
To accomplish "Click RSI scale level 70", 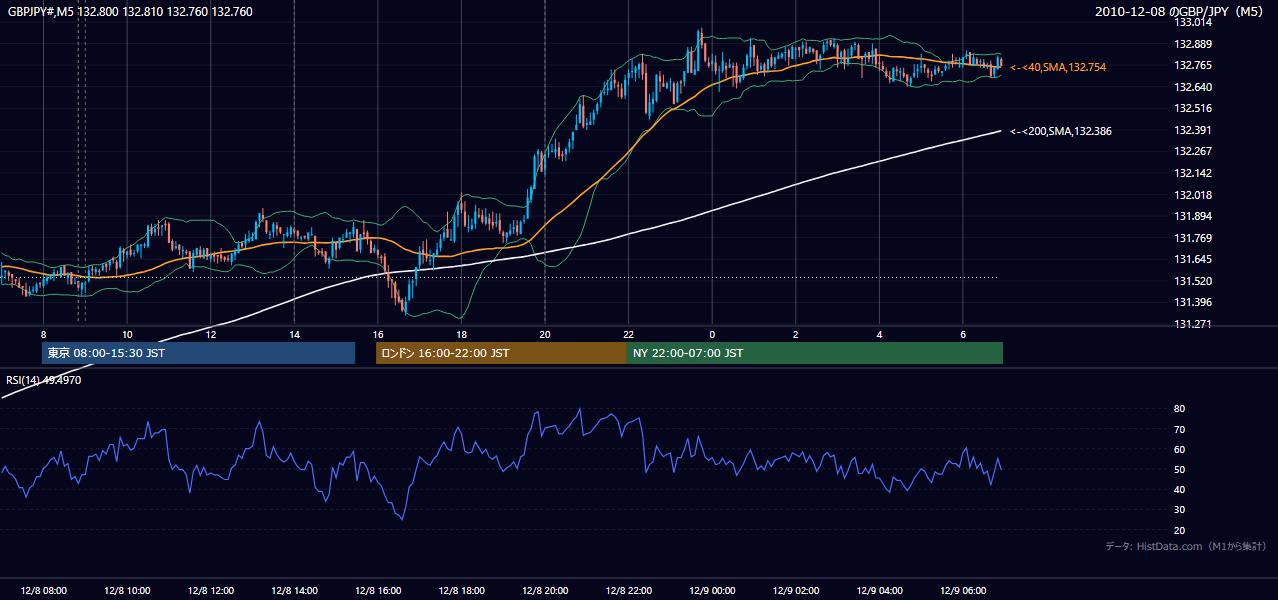I will pos(1179,429).
